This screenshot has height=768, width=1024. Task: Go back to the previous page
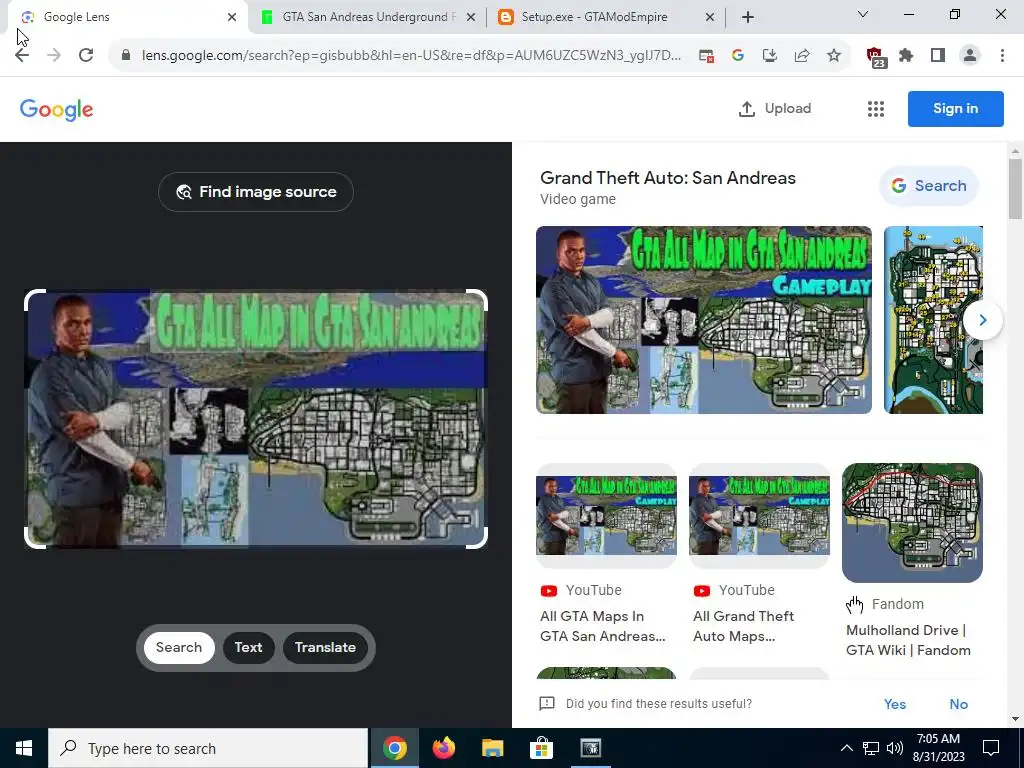tap(22, 56)
